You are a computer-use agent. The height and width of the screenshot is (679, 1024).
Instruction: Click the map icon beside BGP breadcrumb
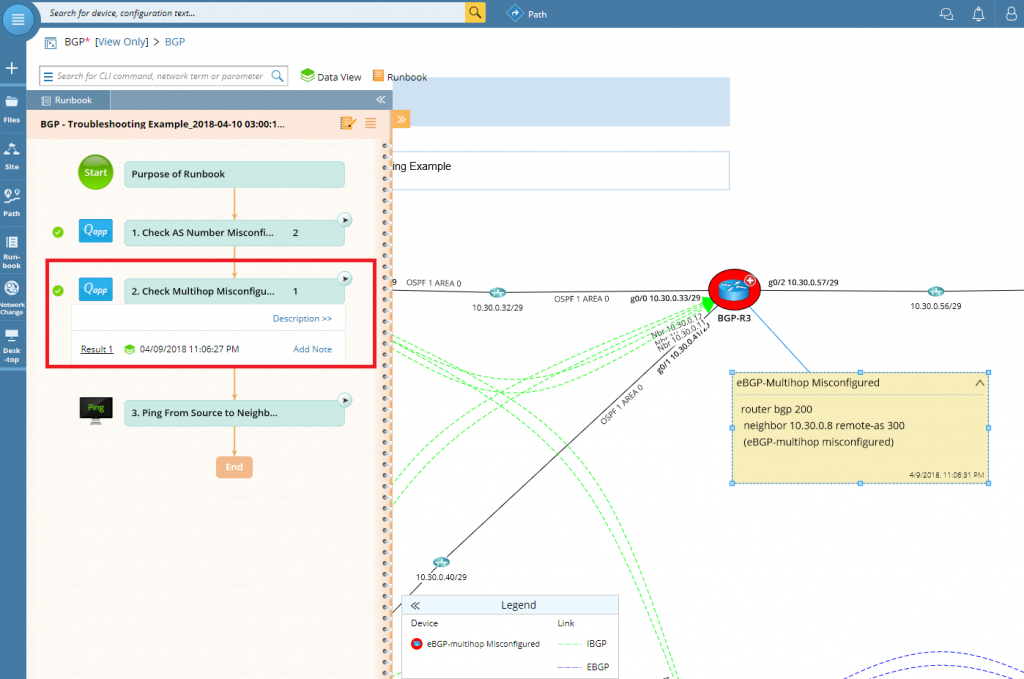point(50,43)
